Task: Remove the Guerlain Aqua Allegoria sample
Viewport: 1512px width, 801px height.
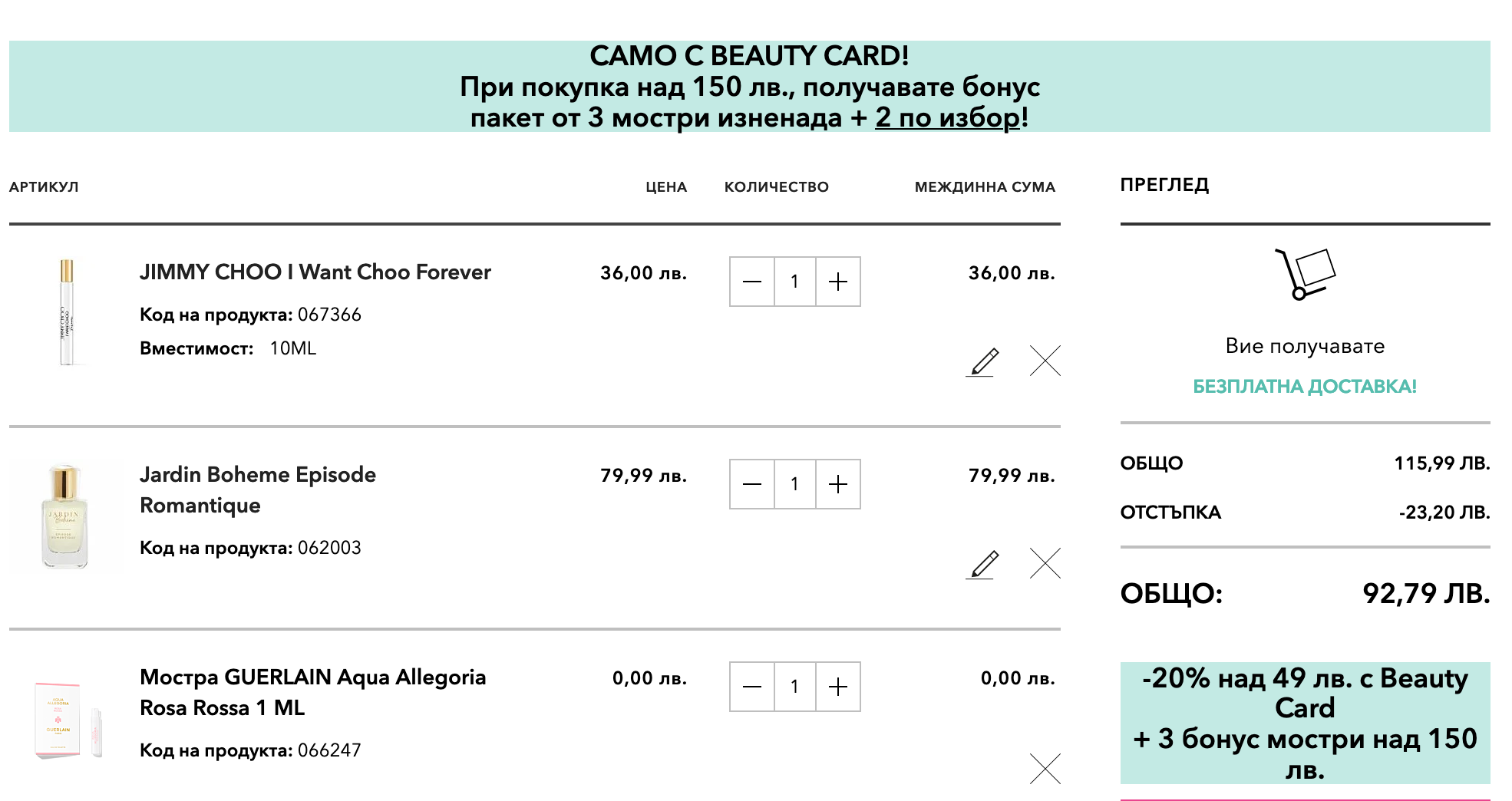Action: tap(1045, 768)
